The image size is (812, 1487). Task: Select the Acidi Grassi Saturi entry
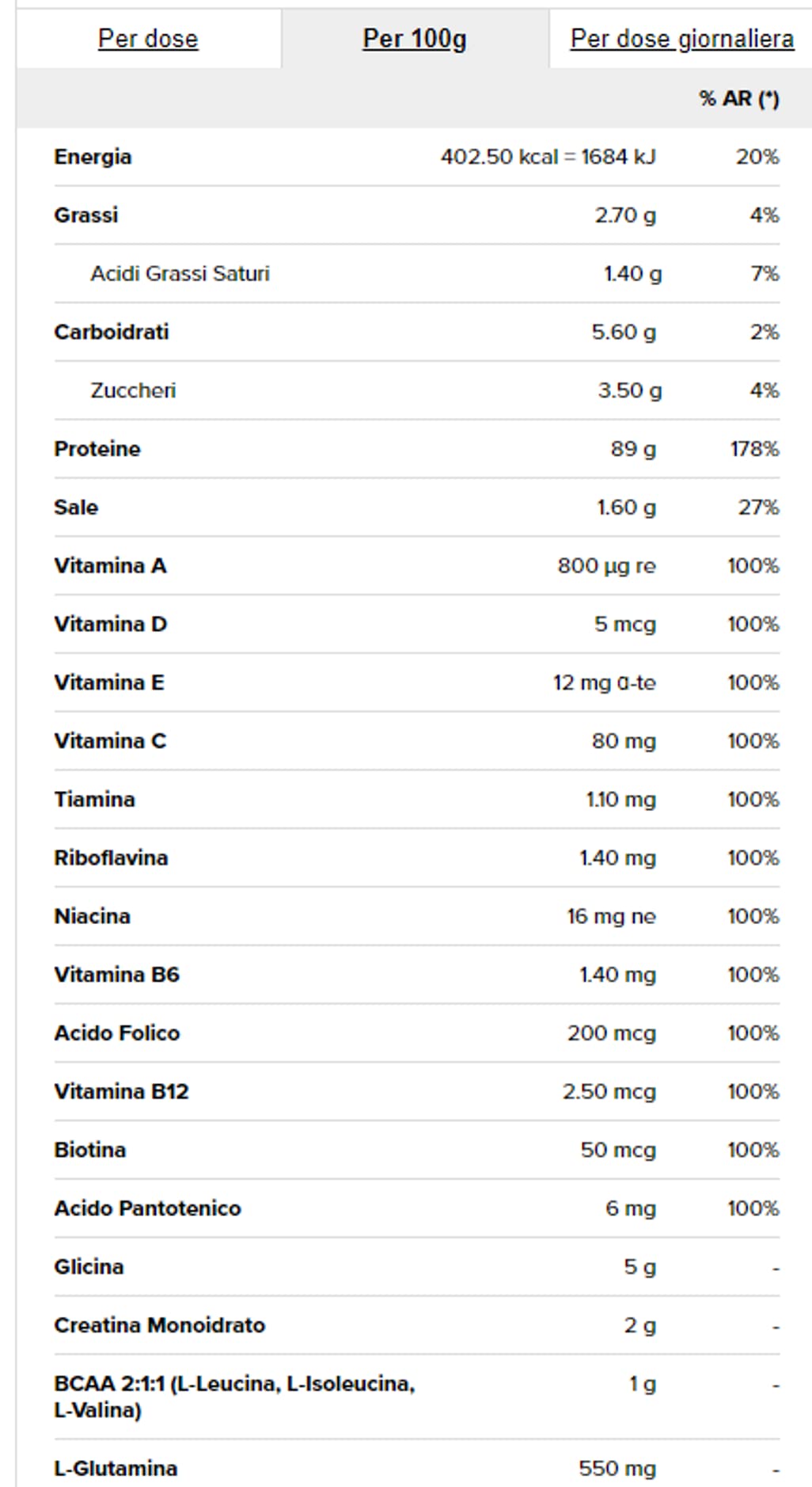coord(180,274)
